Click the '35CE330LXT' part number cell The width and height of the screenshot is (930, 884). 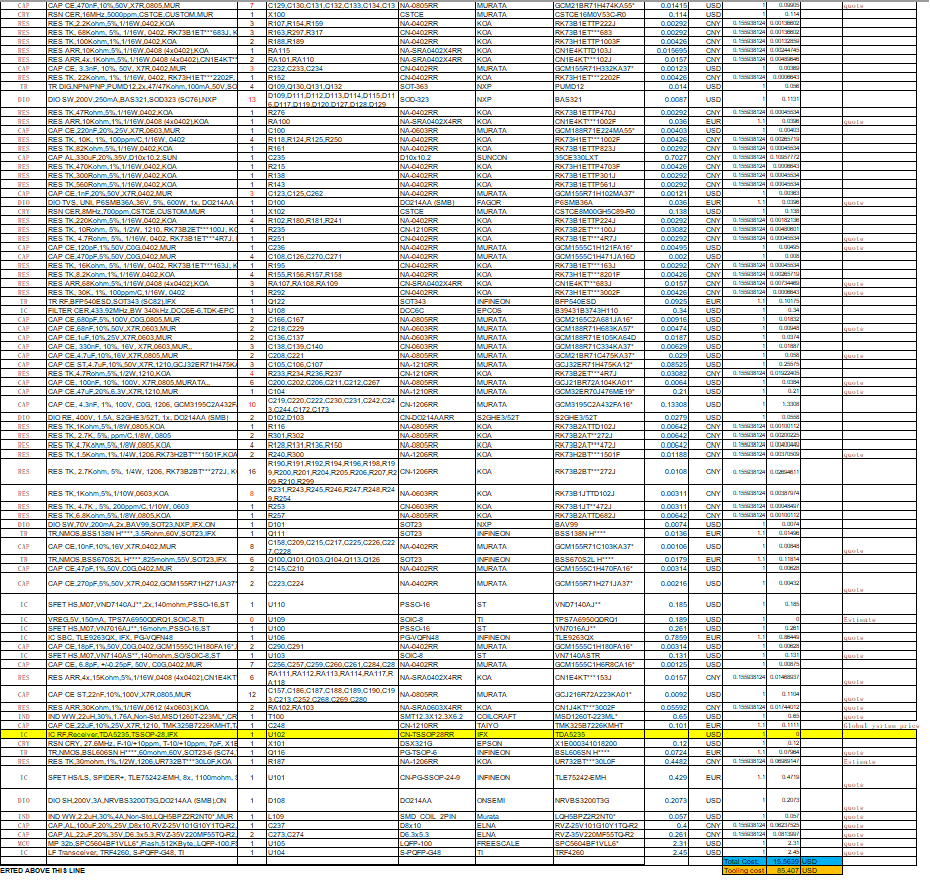click(x=598, y=158)
